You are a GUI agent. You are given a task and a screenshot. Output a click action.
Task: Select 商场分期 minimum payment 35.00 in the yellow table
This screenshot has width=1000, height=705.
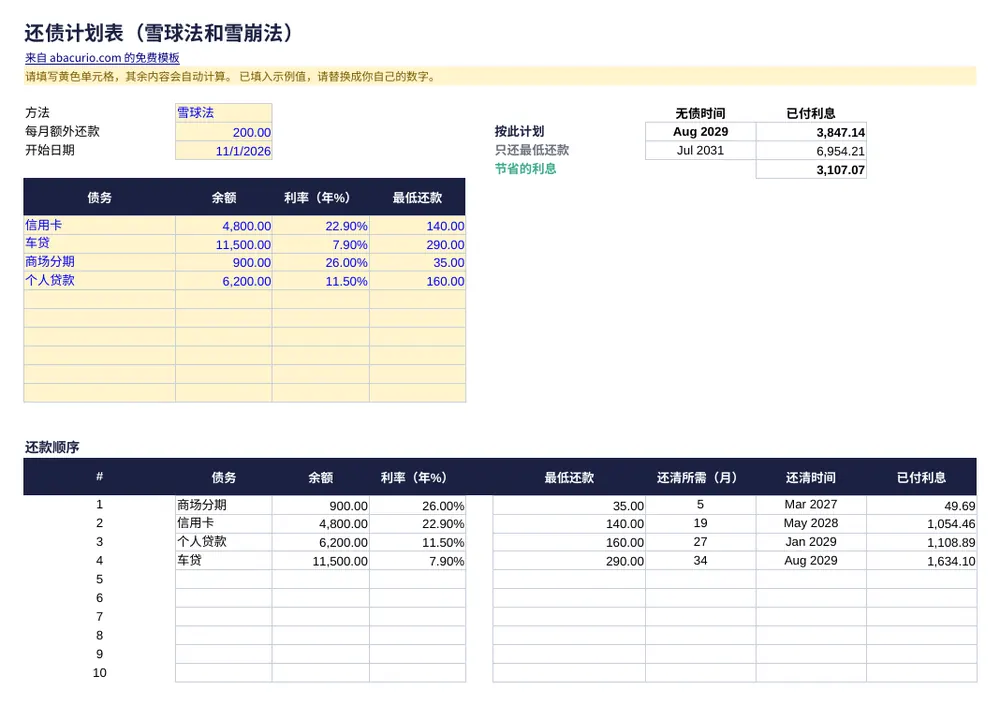click(417, 262)
